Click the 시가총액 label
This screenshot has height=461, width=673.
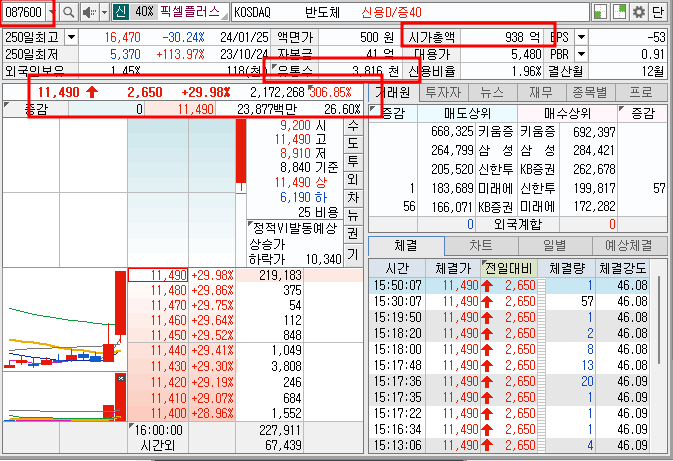(x=431, y=37)
